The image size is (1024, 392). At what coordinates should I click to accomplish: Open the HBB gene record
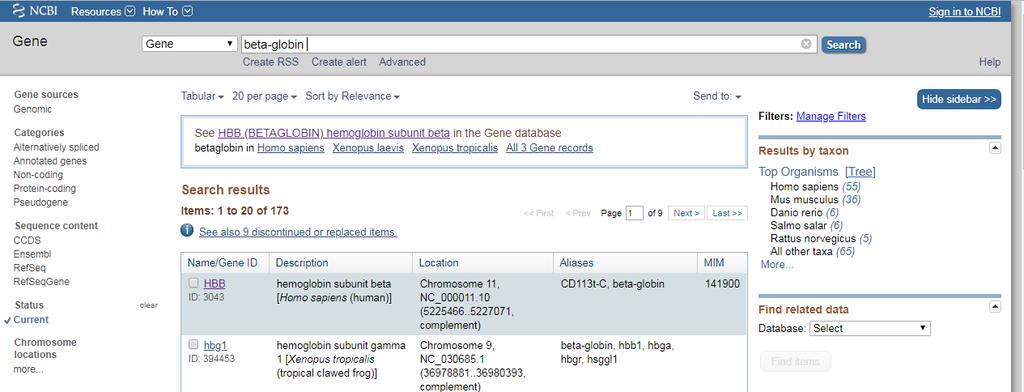tap(214, 284)
